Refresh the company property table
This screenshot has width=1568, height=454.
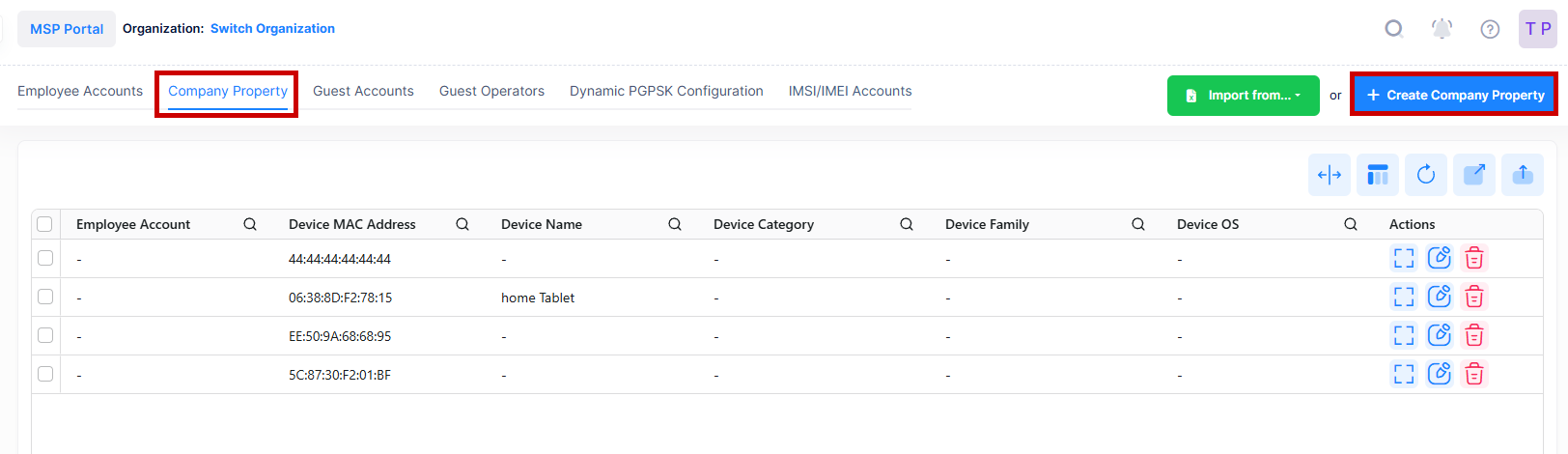tap(1425, 175)
